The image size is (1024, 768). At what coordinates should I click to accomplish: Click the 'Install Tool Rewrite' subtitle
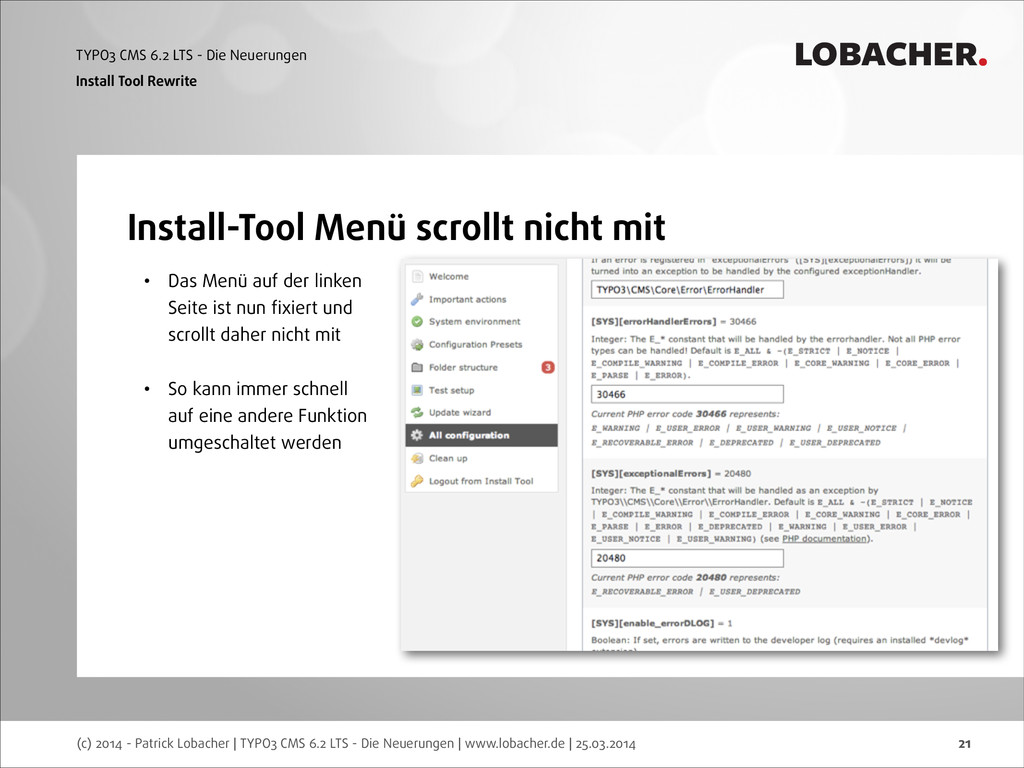click(x=136, y=81)
